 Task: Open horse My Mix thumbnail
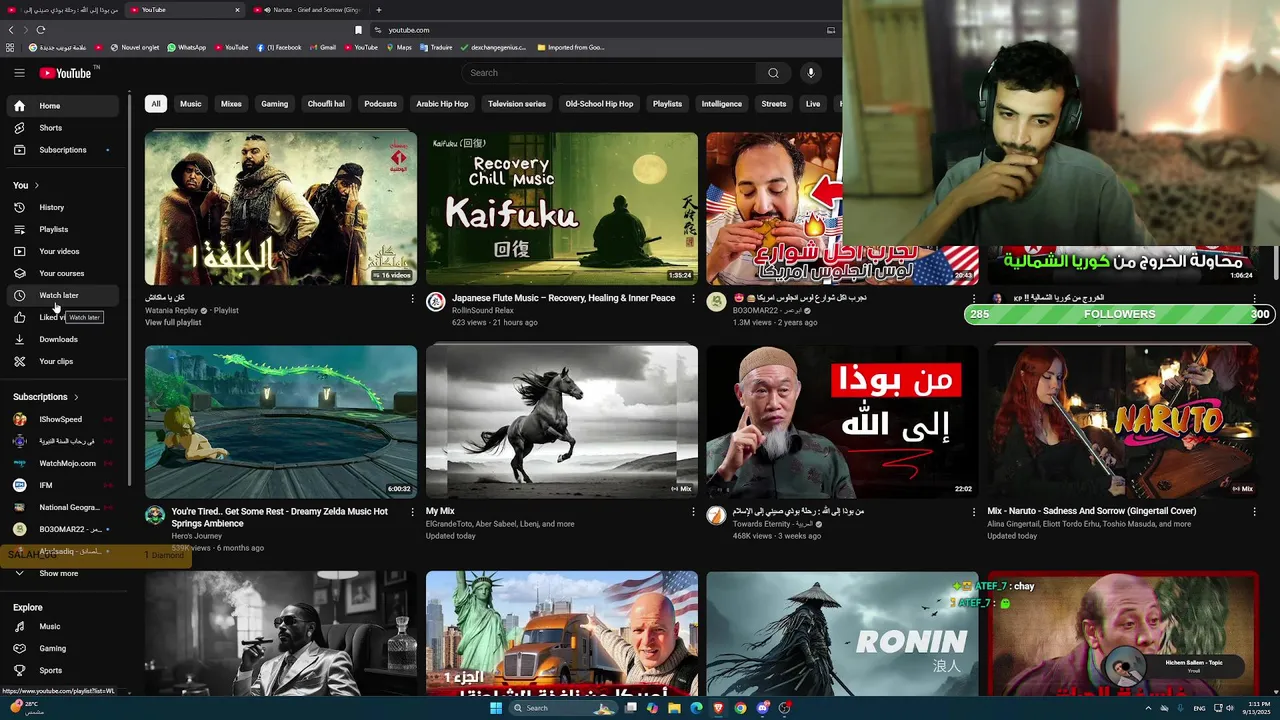pyautogui.click(x=562, y=422)
